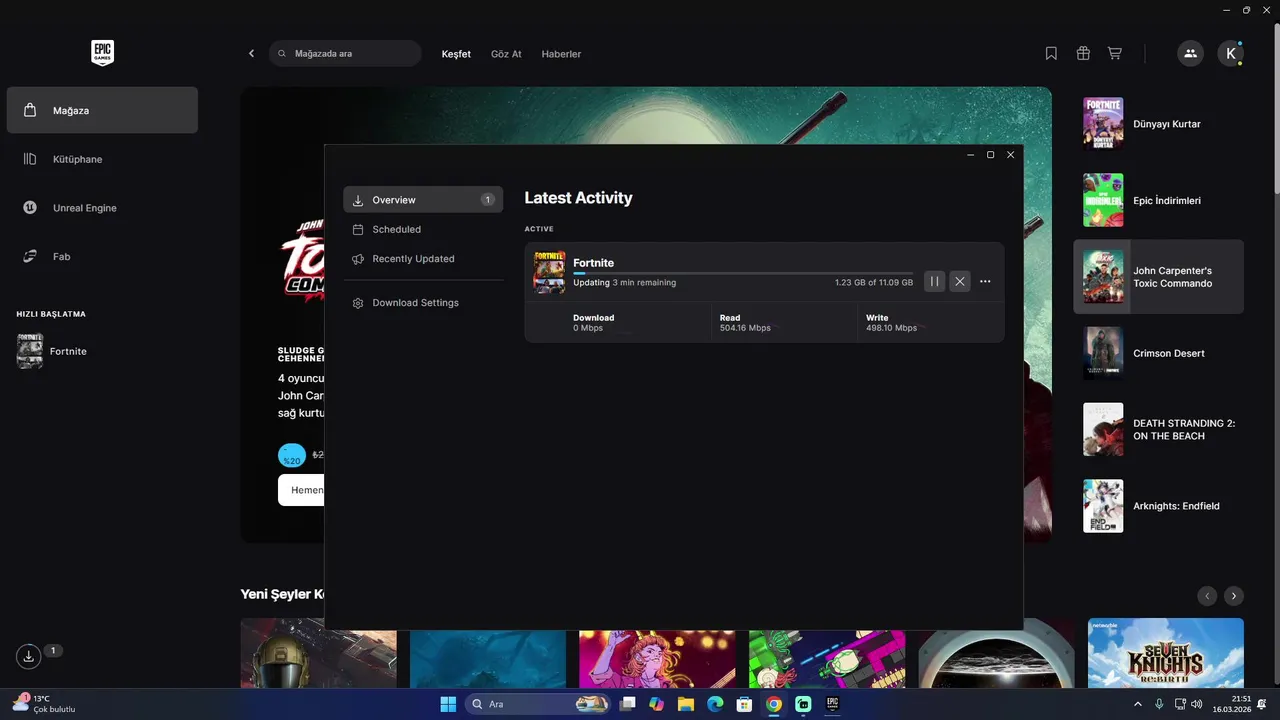This screenshot has height=720, width=1280.
Task: Click the Mağaza sidebar item
Action: [x=102, y=110]
